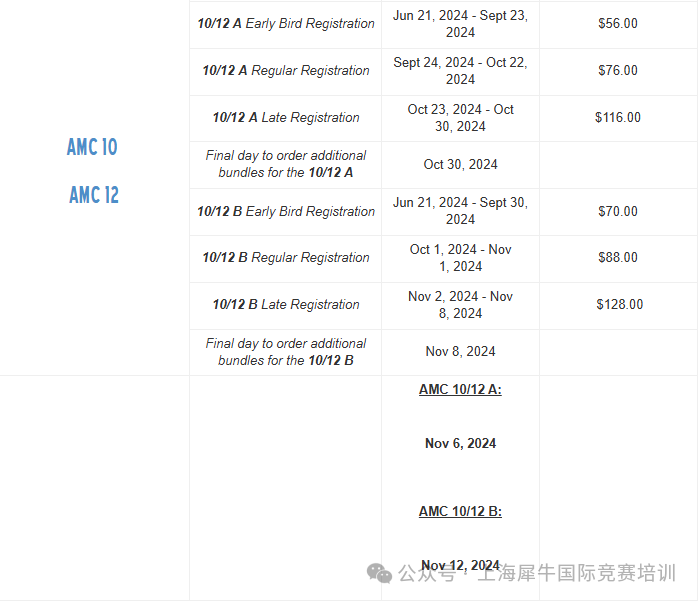Click the $116.00 price cell
This screenshot has height=601, width=698.
(x=618, y=118)
